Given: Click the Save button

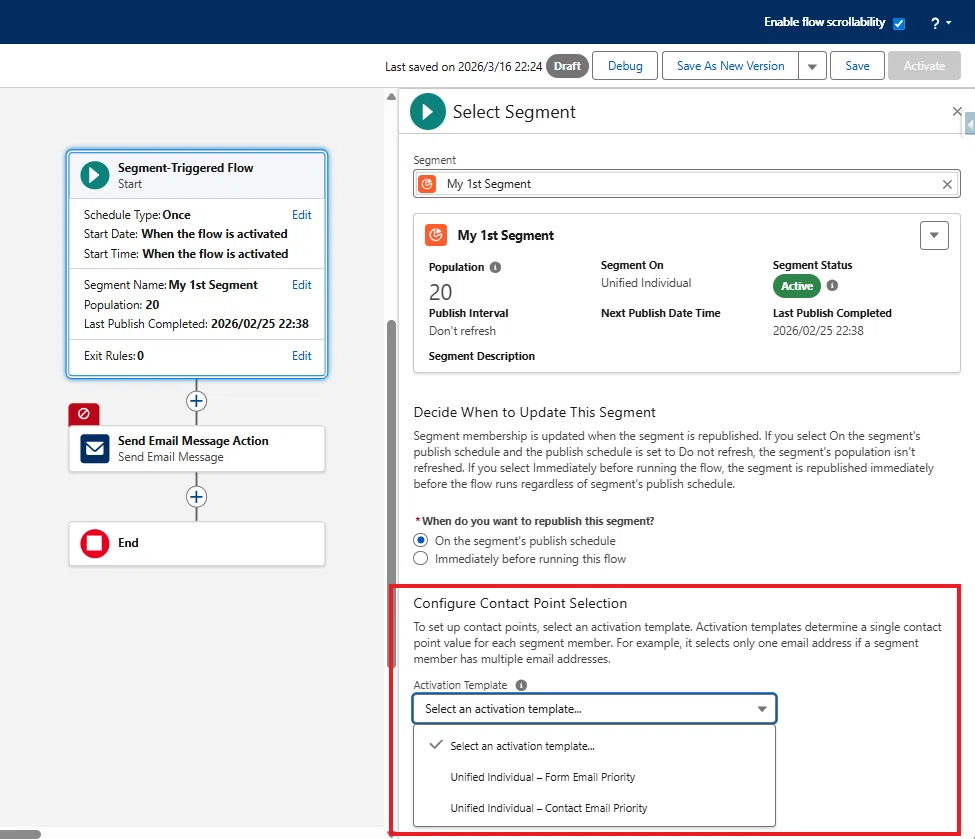Looking at the screenshot, I should (x=857, y=66).
